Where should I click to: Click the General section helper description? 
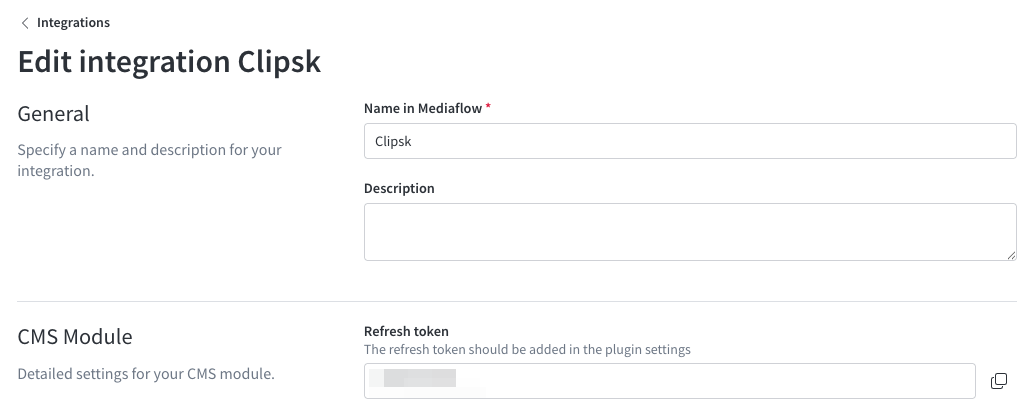pos(149,160)
